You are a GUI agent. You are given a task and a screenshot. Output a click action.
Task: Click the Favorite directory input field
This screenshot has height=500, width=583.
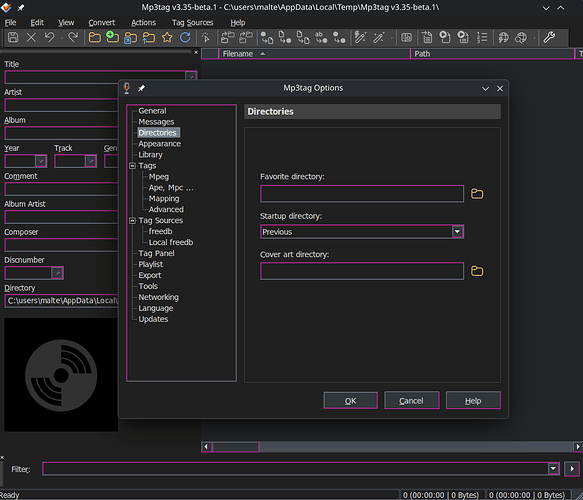(x=362, y=194)
